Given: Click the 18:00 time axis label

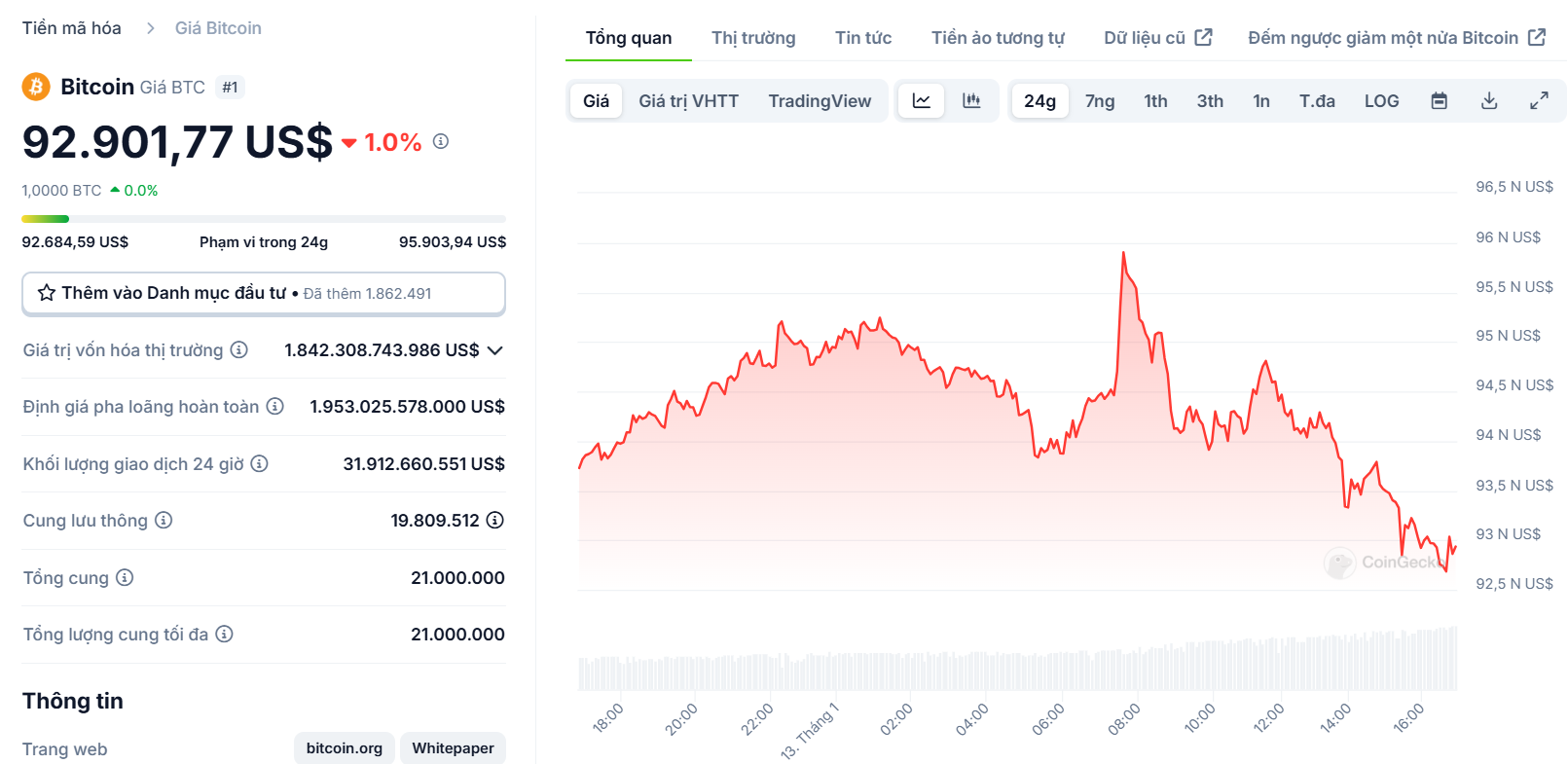Looking at the screenshot, I should 607,718.
